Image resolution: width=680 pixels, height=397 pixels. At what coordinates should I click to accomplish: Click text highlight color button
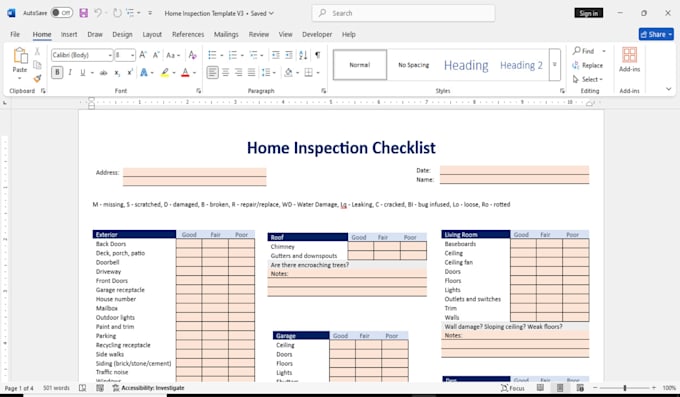pyautogui.click(x=165, y=72)
